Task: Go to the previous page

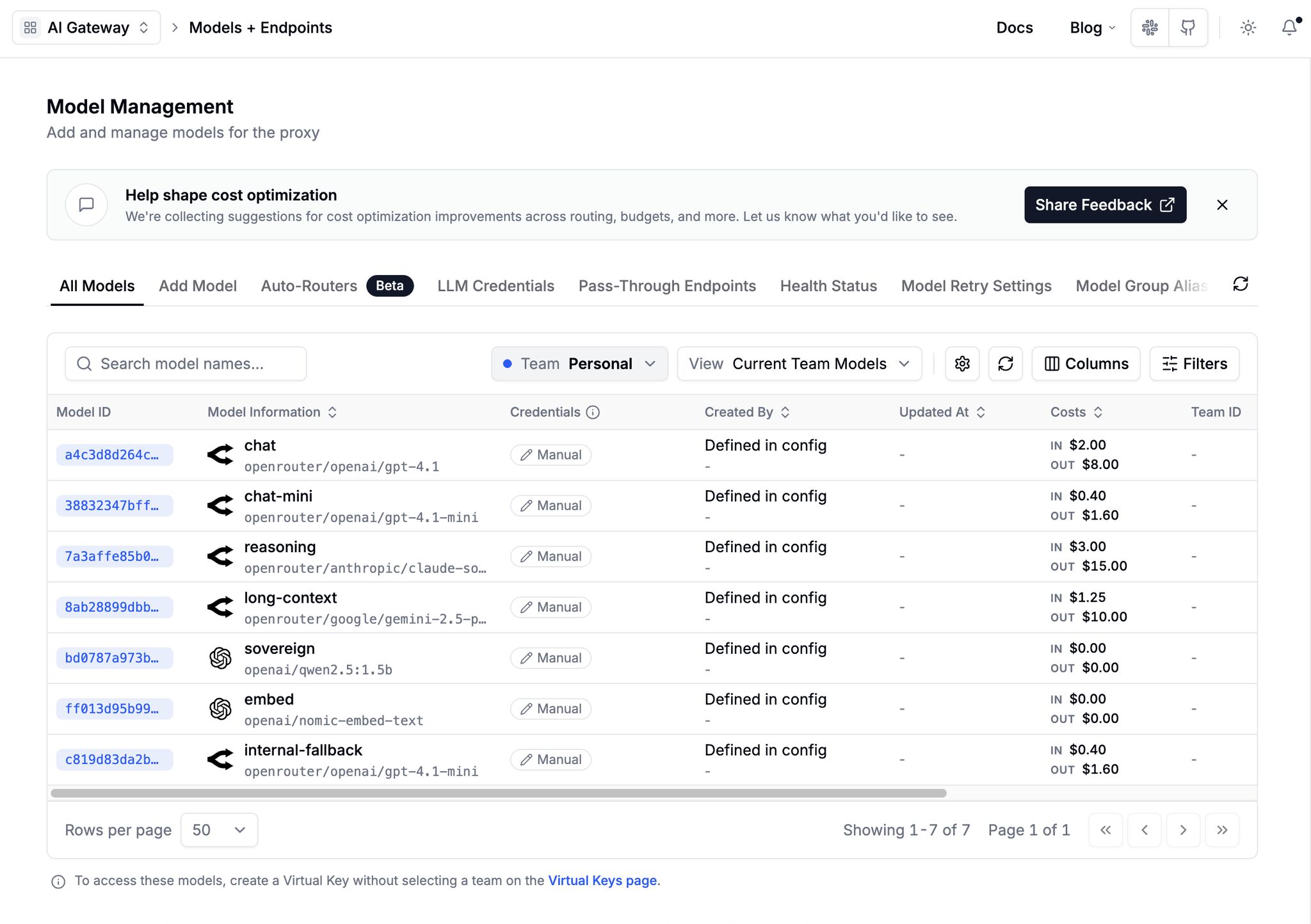Action: [x=1145, y=830]
